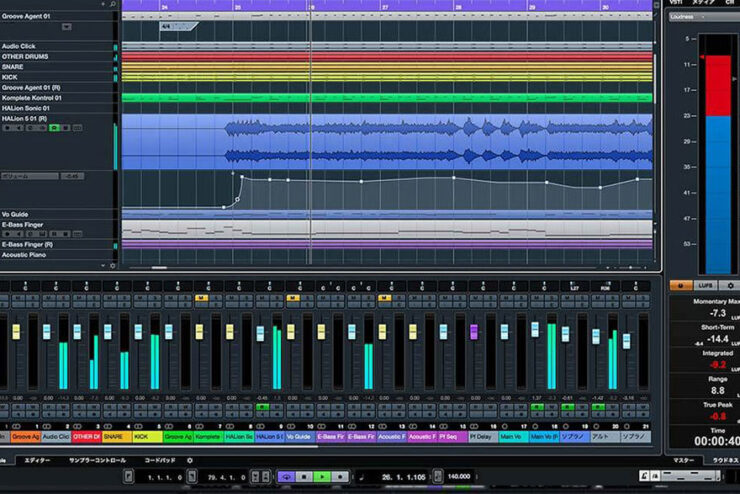Select the Komplete Kontrol 01 track
This screenshot has width=740, height=494.
click(57, 98)
